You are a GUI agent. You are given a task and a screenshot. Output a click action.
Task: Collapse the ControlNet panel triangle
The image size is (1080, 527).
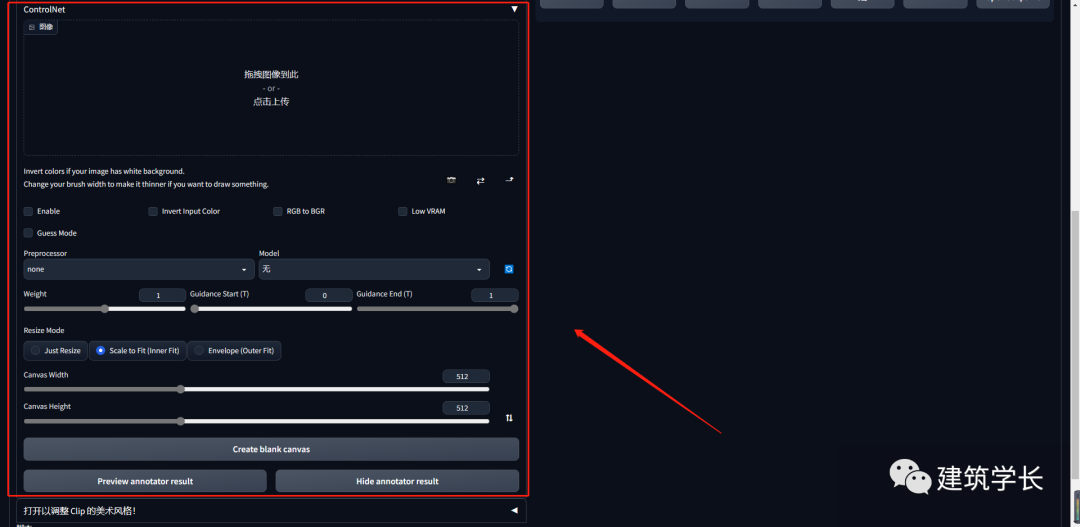click(514, 10)
